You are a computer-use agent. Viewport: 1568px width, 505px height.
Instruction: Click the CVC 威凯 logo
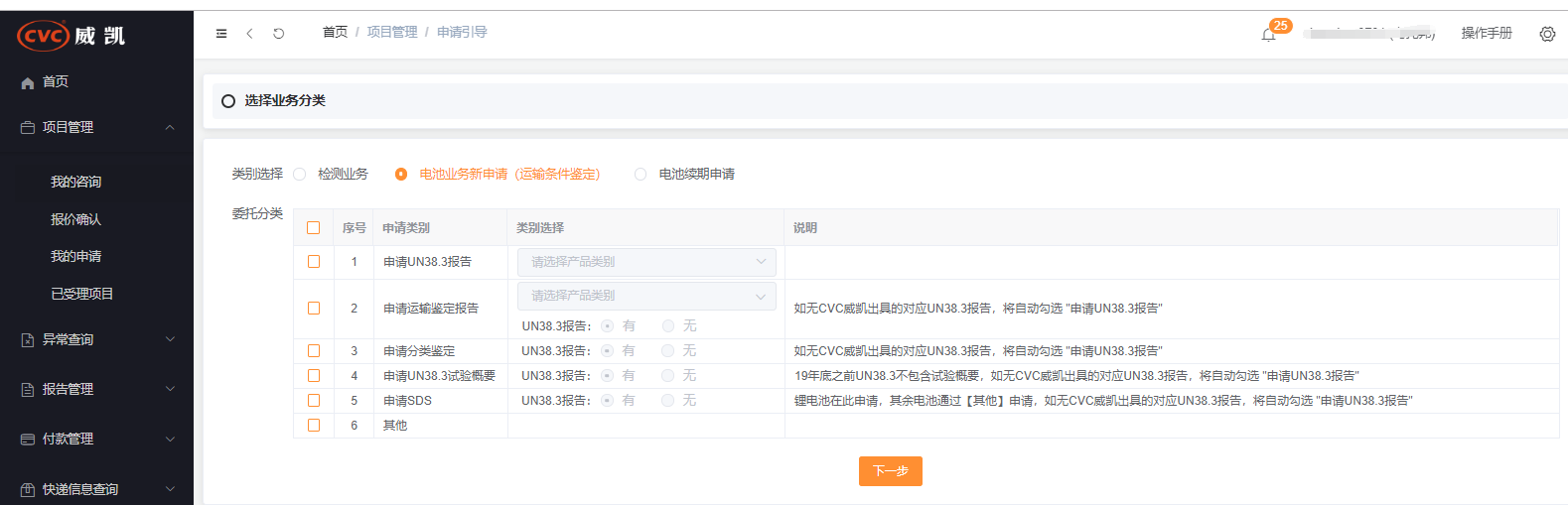[71, 36]
